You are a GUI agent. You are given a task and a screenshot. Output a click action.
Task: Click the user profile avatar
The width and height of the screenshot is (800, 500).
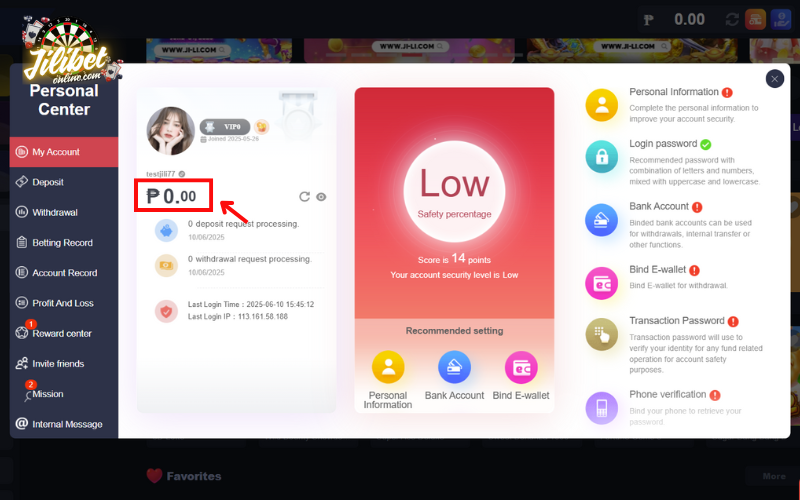(x=170, y=131)
